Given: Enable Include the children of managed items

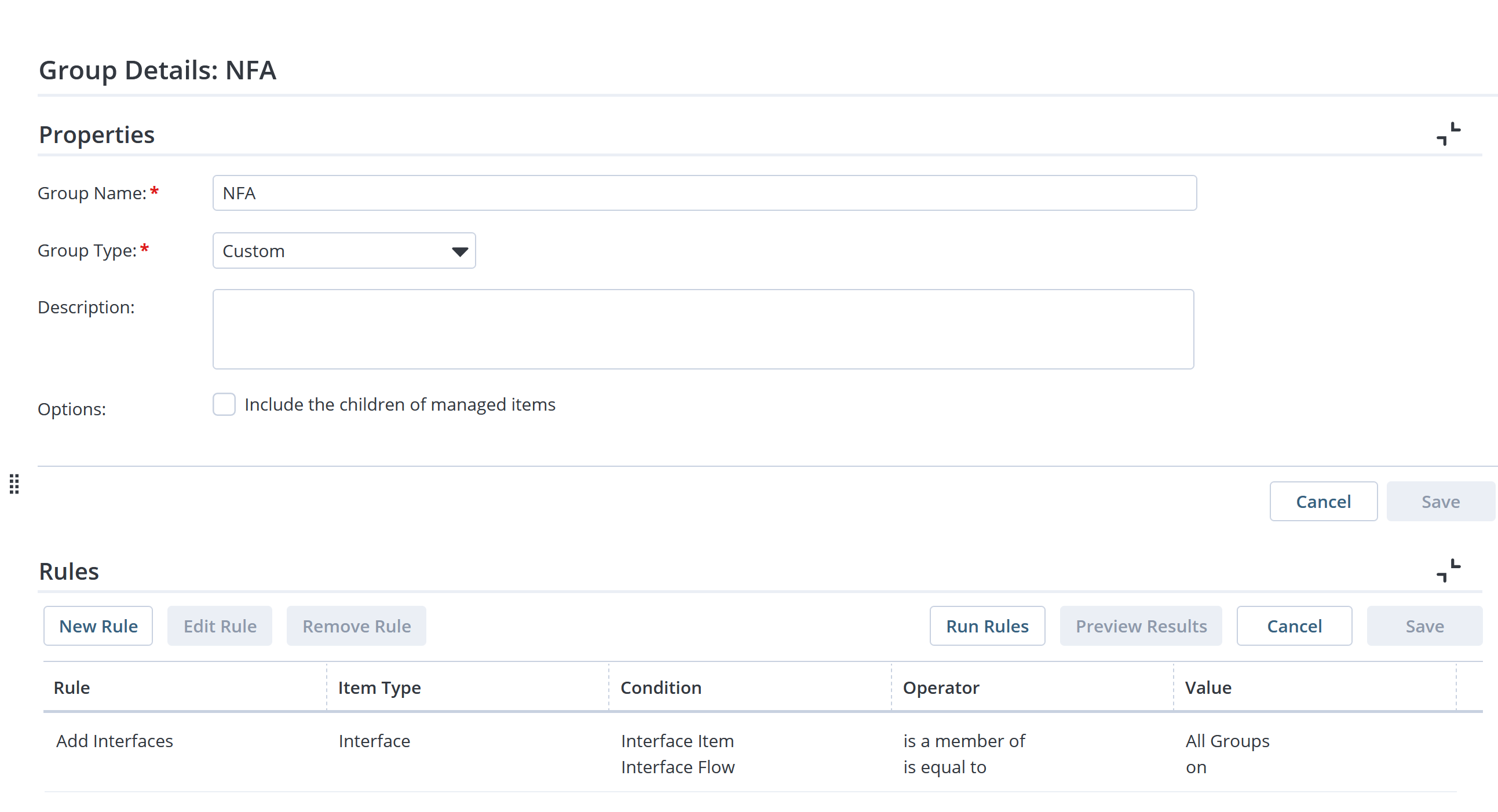Looking at the screenshot, I should 224,404.
